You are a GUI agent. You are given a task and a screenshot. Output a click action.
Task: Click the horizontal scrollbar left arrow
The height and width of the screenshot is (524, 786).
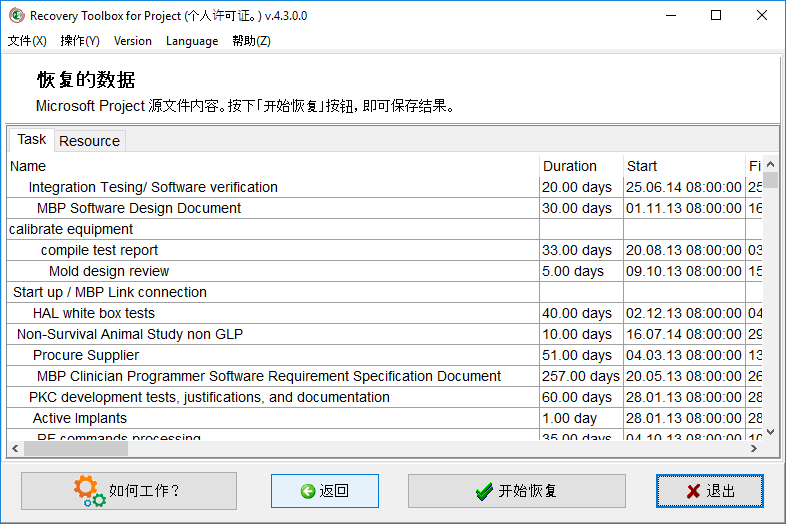[15, 448]
